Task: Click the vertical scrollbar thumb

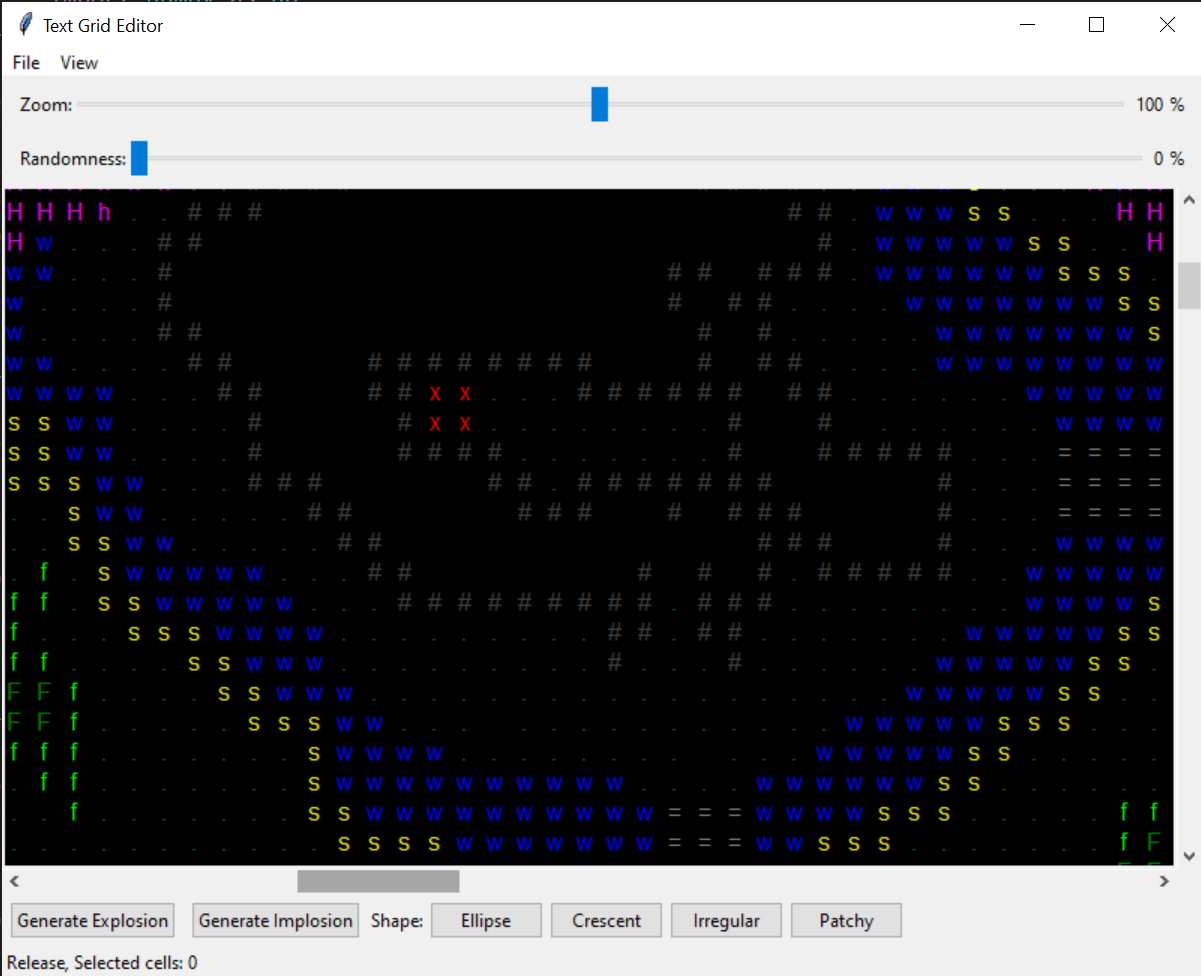Action: [1189, 285]
